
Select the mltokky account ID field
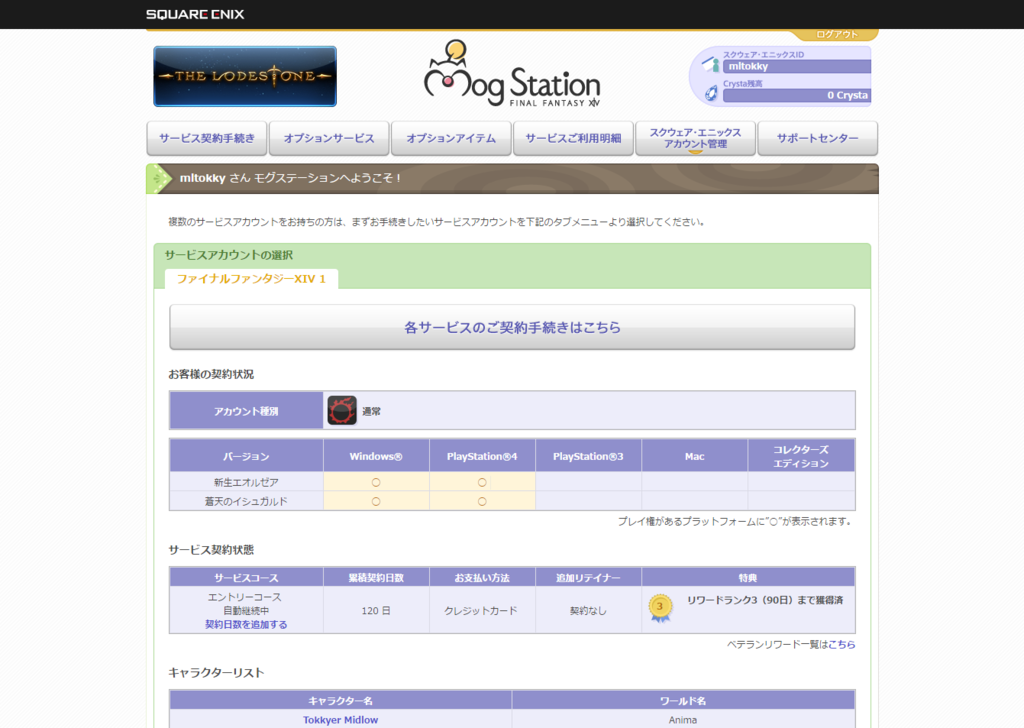[797, 66]
